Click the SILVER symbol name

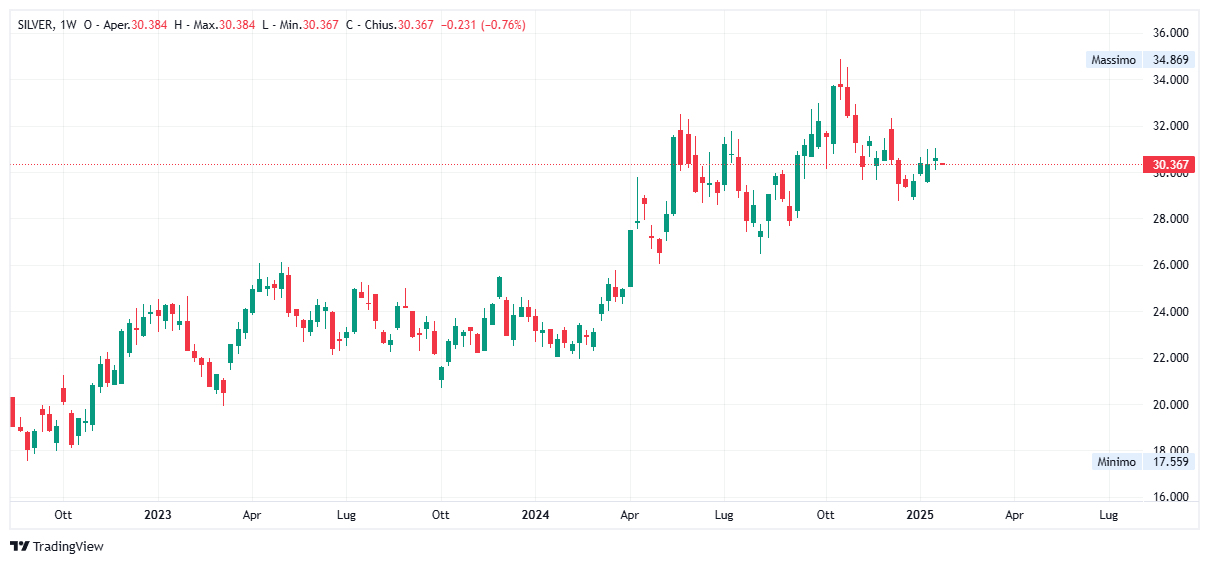pyautogui.click(x=36, y=25)
